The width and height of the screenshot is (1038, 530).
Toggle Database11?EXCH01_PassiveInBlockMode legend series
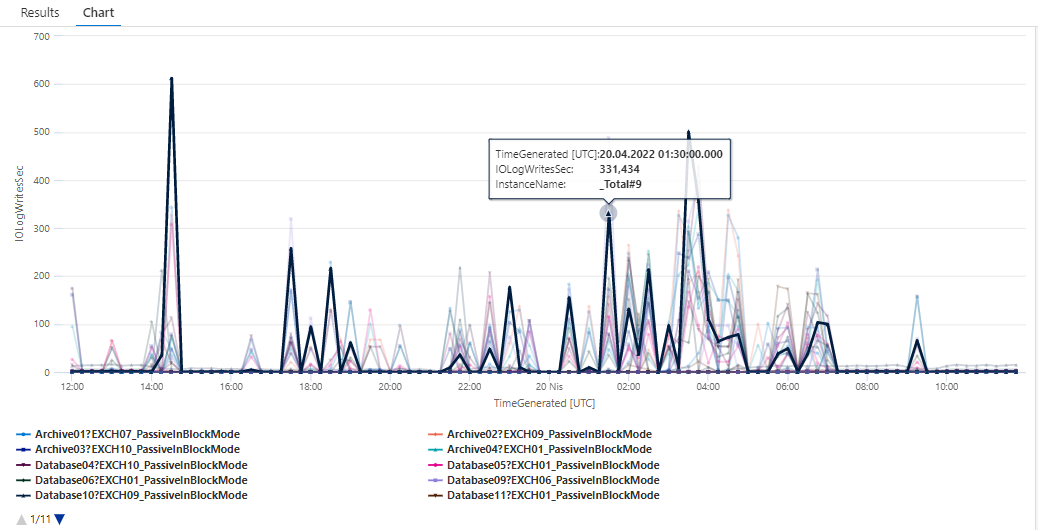point(543,496)
